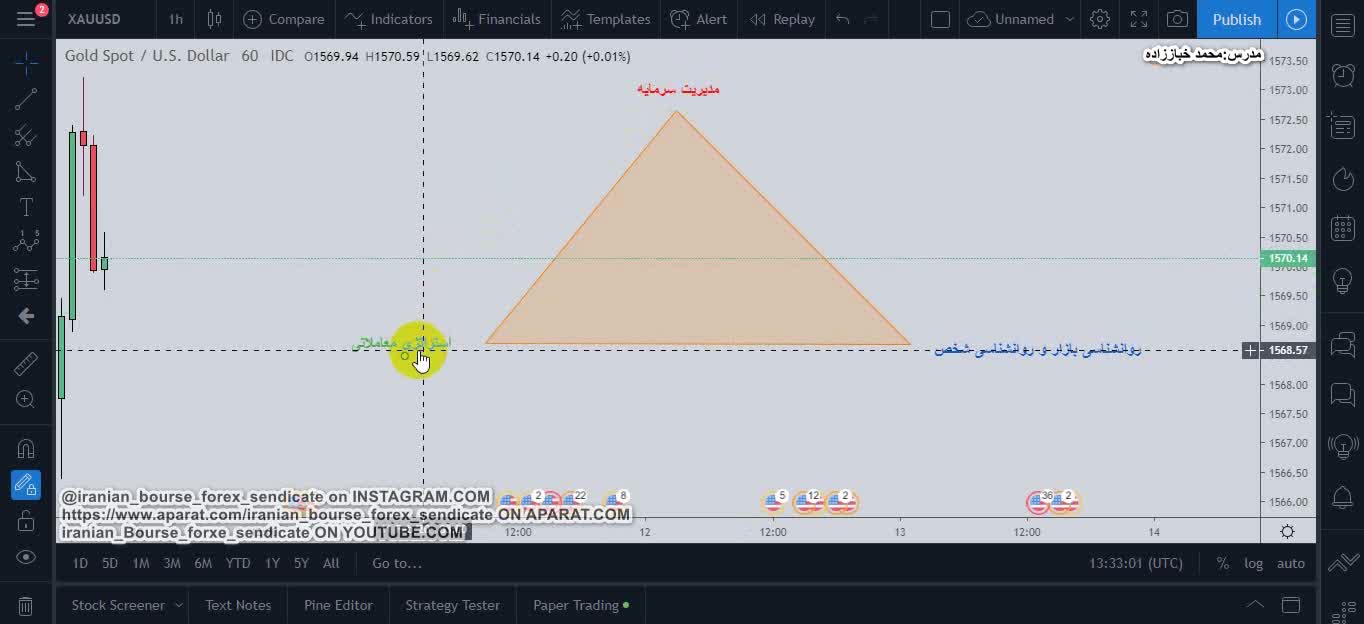This screenshot has width=1364, height=624.
Task: Open the Strategy Tester tab
Action: tap(452, 605)
